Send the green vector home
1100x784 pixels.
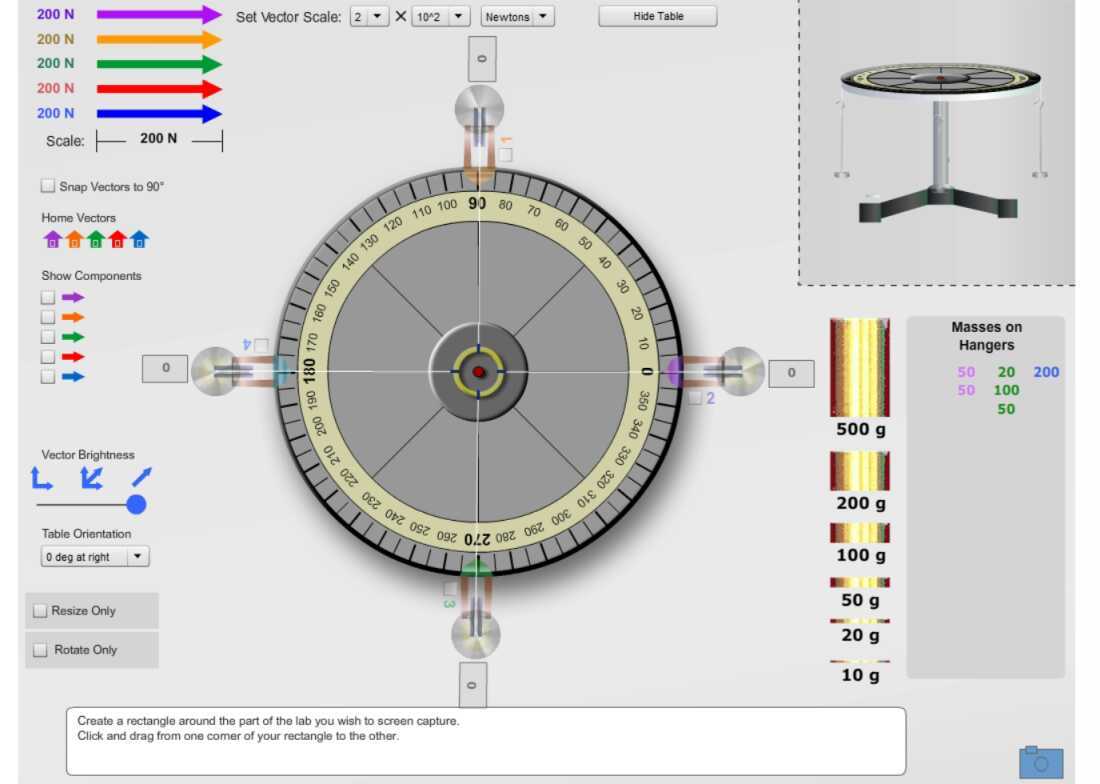click(x=96, y=240)
